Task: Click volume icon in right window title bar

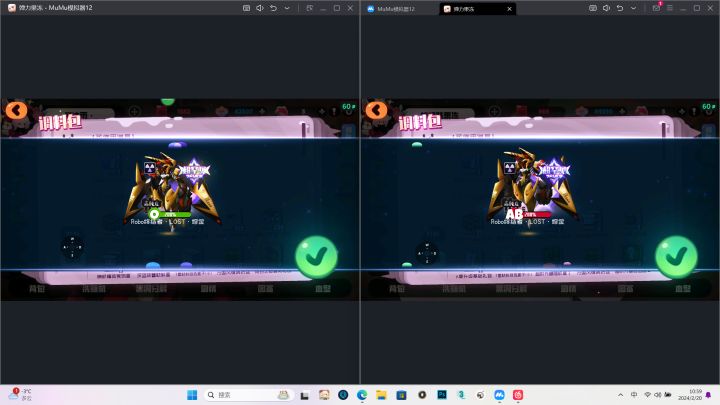Action: (606, 8)
